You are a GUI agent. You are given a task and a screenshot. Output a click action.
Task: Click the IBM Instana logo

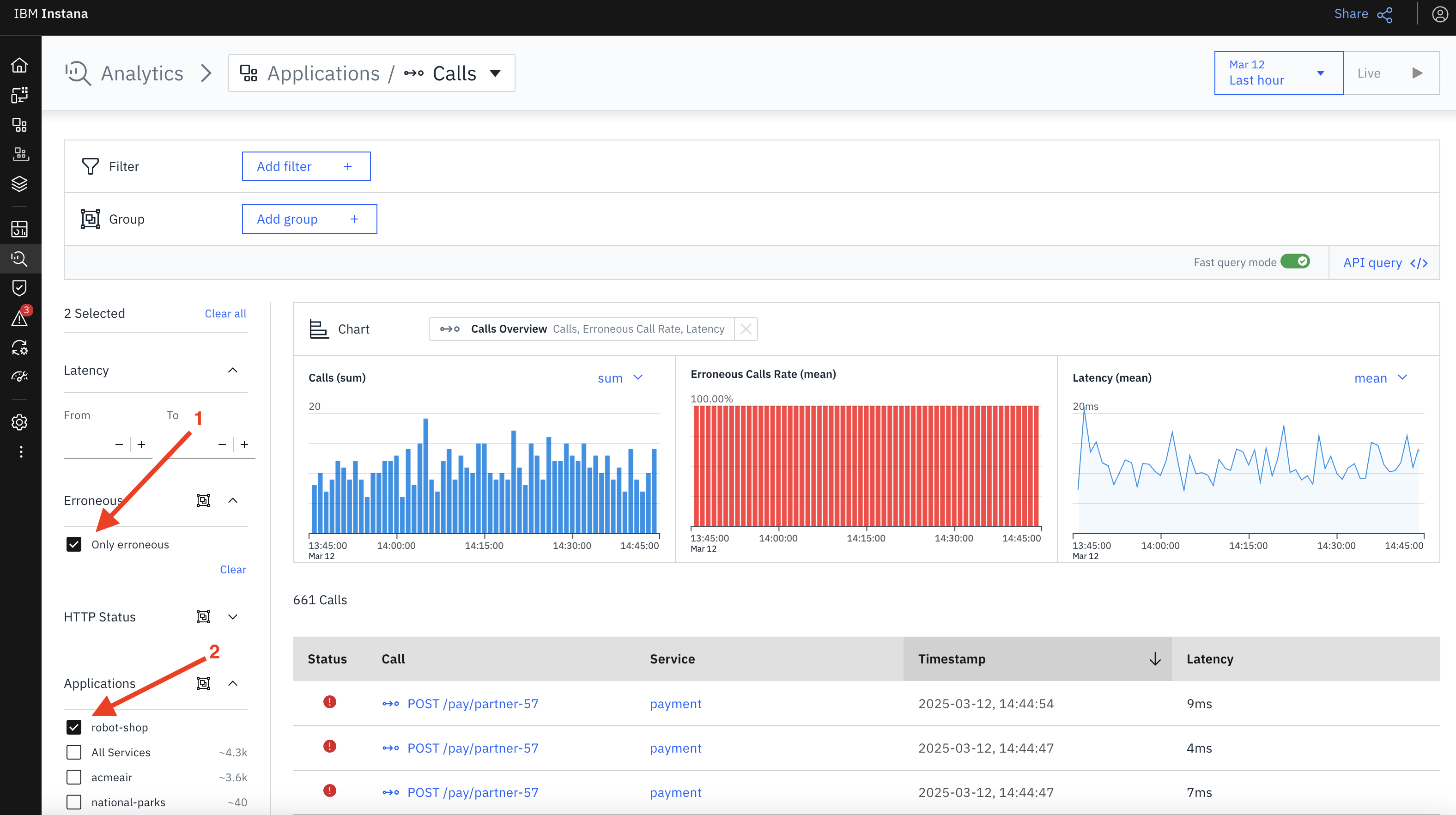click(51, 14)
